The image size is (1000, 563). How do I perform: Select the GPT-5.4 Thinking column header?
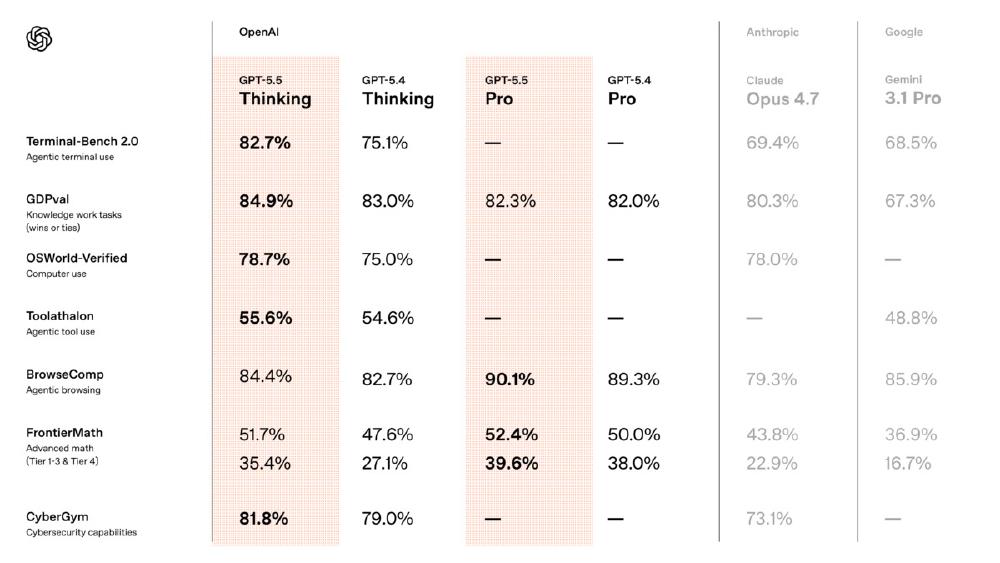397,91
